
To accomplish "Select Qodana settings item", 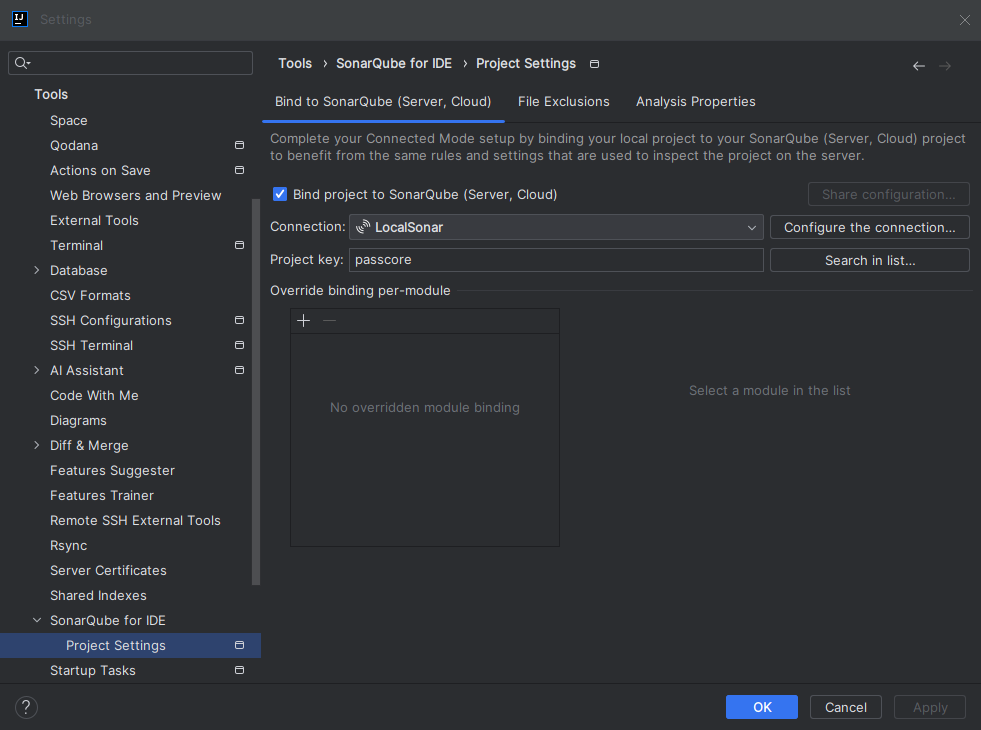I will 74,146.
